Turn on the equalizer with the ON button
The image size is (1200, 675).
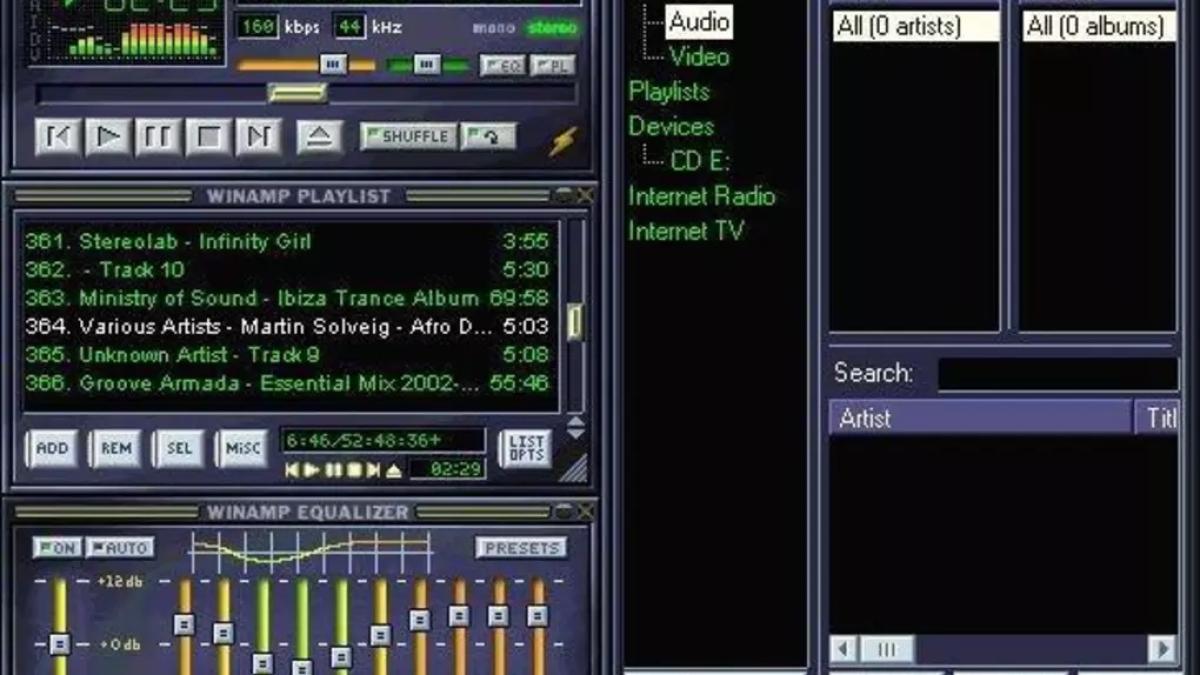(58, 548)
